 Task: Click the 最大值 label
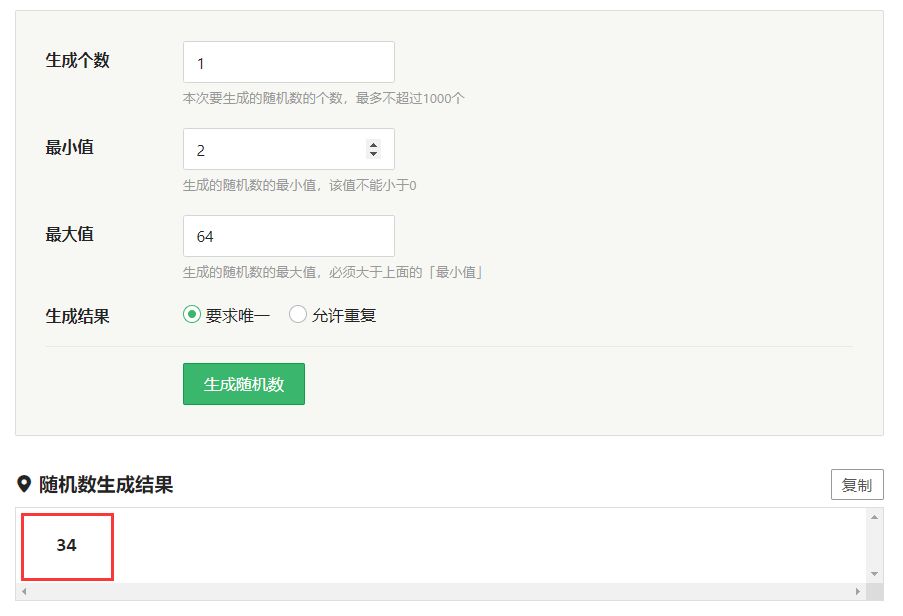pos(69,234)
